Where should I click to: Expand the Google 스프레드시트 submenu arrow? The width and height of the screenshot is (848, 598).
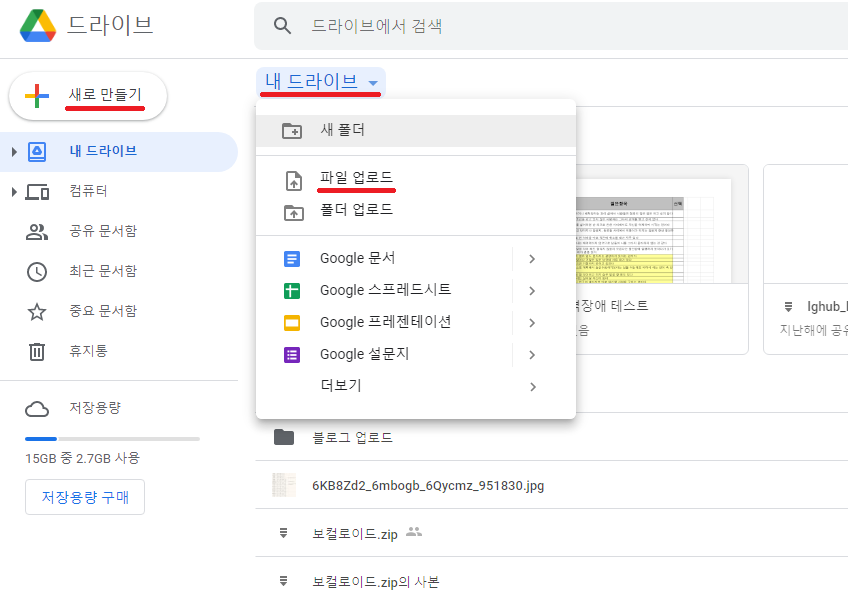tap(532, 291)
